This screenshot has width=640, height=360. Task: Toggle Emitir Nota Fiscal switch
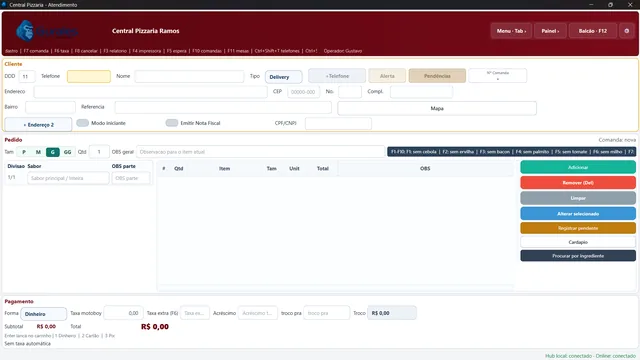pos(171,123)
